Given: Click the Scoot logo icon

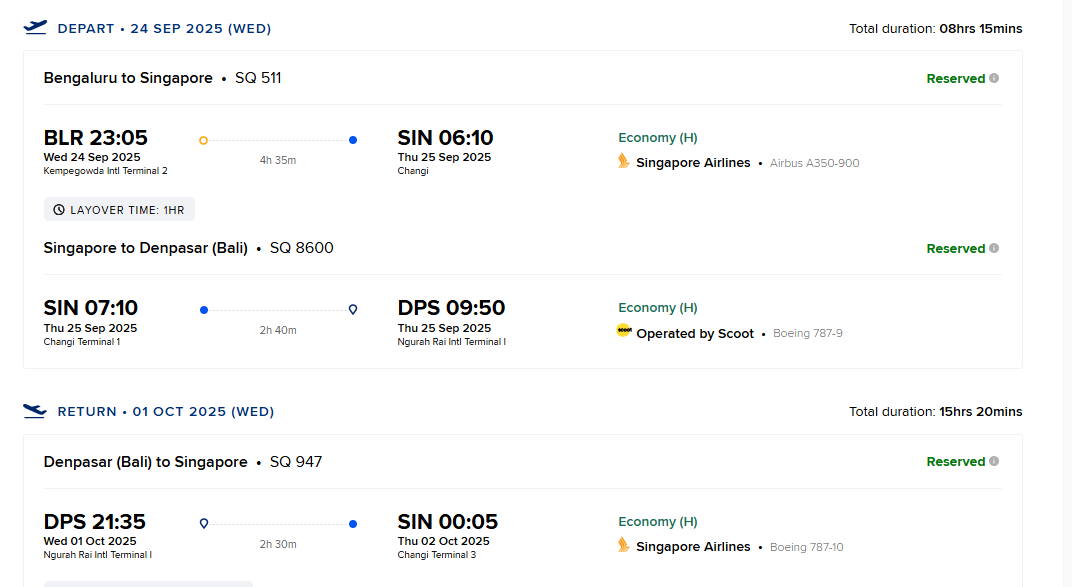Looking at the screenshot, I should [x=624, y=331].
